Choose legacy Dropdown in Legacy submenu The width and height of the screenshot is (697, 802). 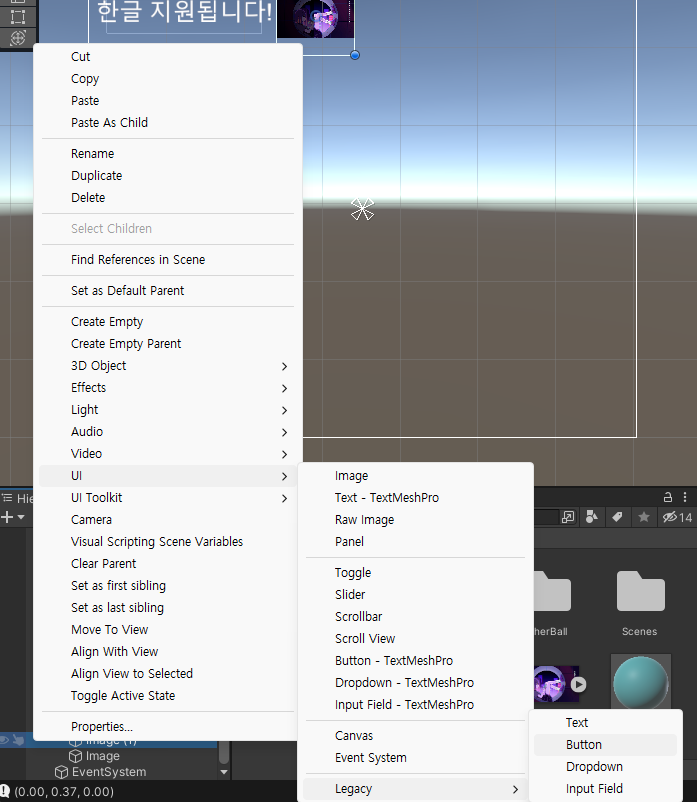click(605, 767)
